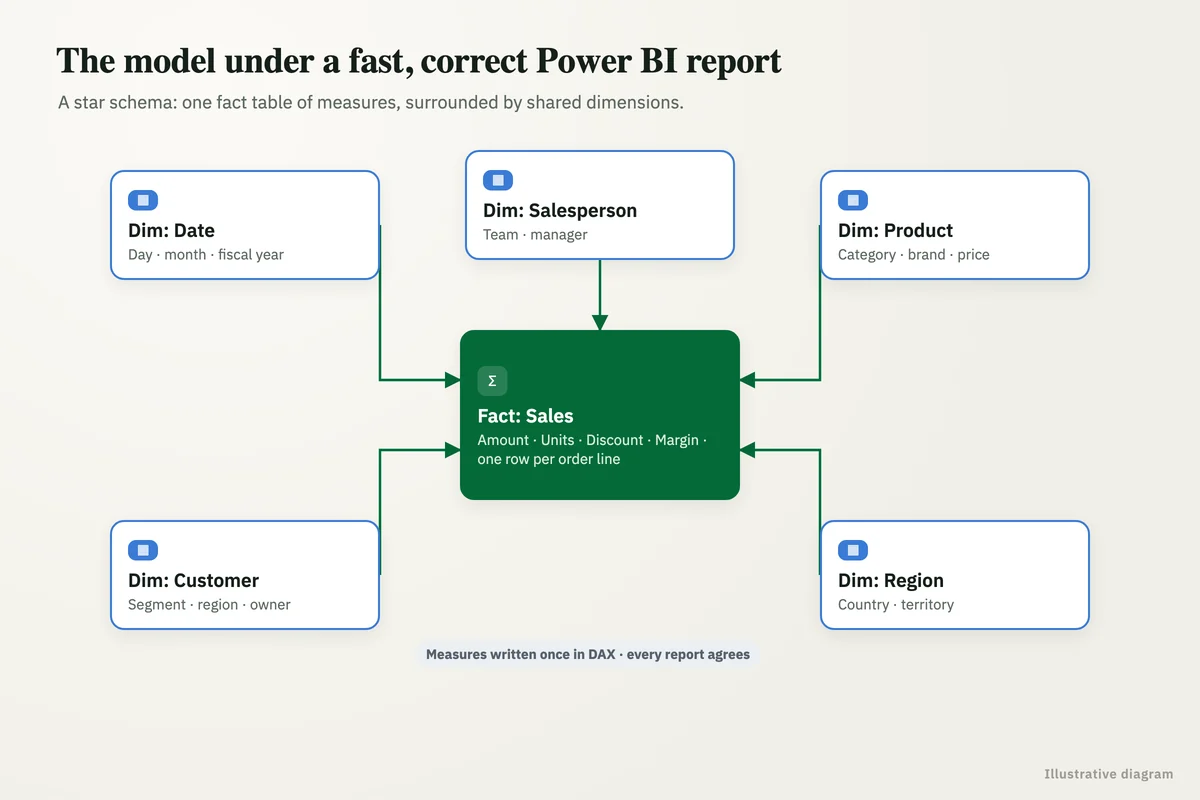Select the 'Dim: Salesperson' heading
The height and width of the screenshot is (800, 1200).
click(x=560, y=210)
